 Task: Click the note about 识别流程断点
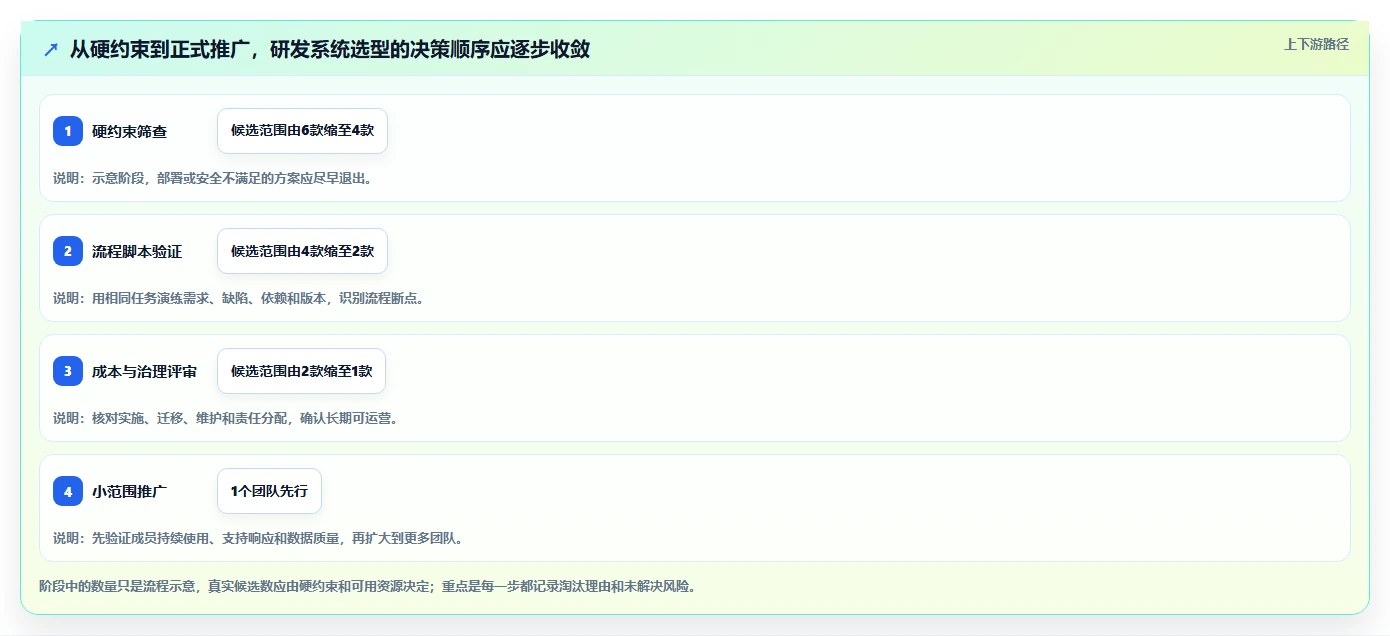pos(238,298)
